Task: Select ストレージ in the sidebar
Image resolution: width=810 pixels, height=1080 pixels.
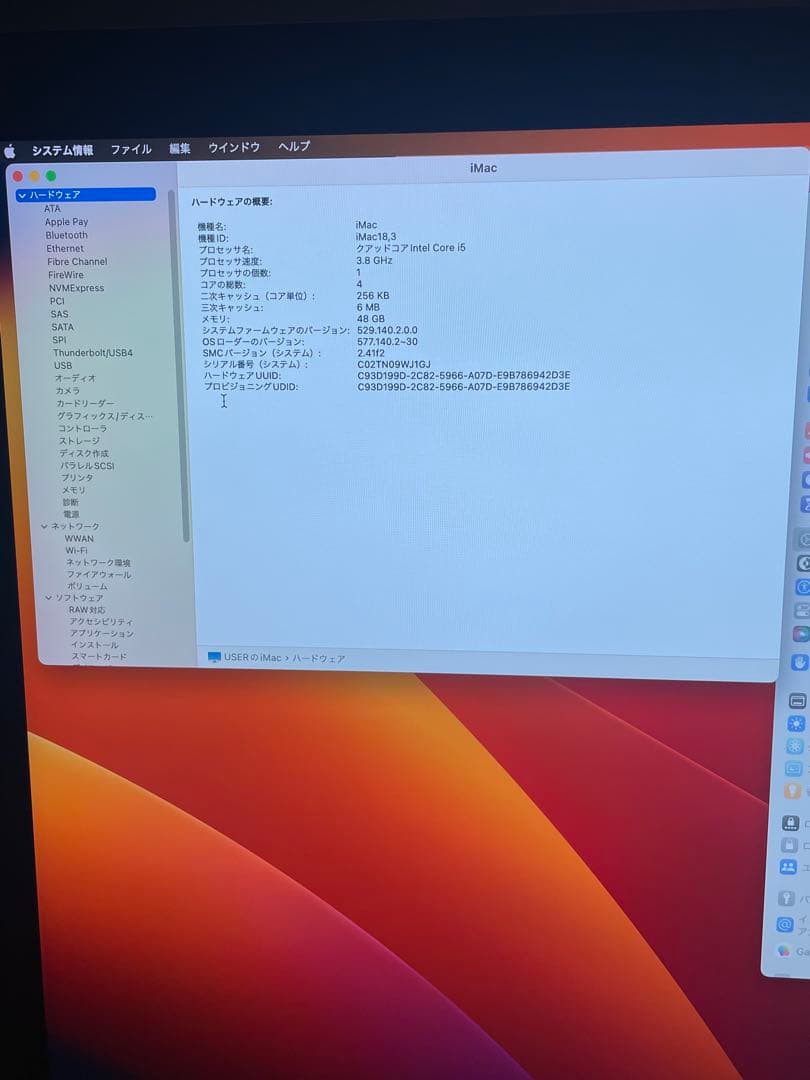Action: [x=77, y=441]
